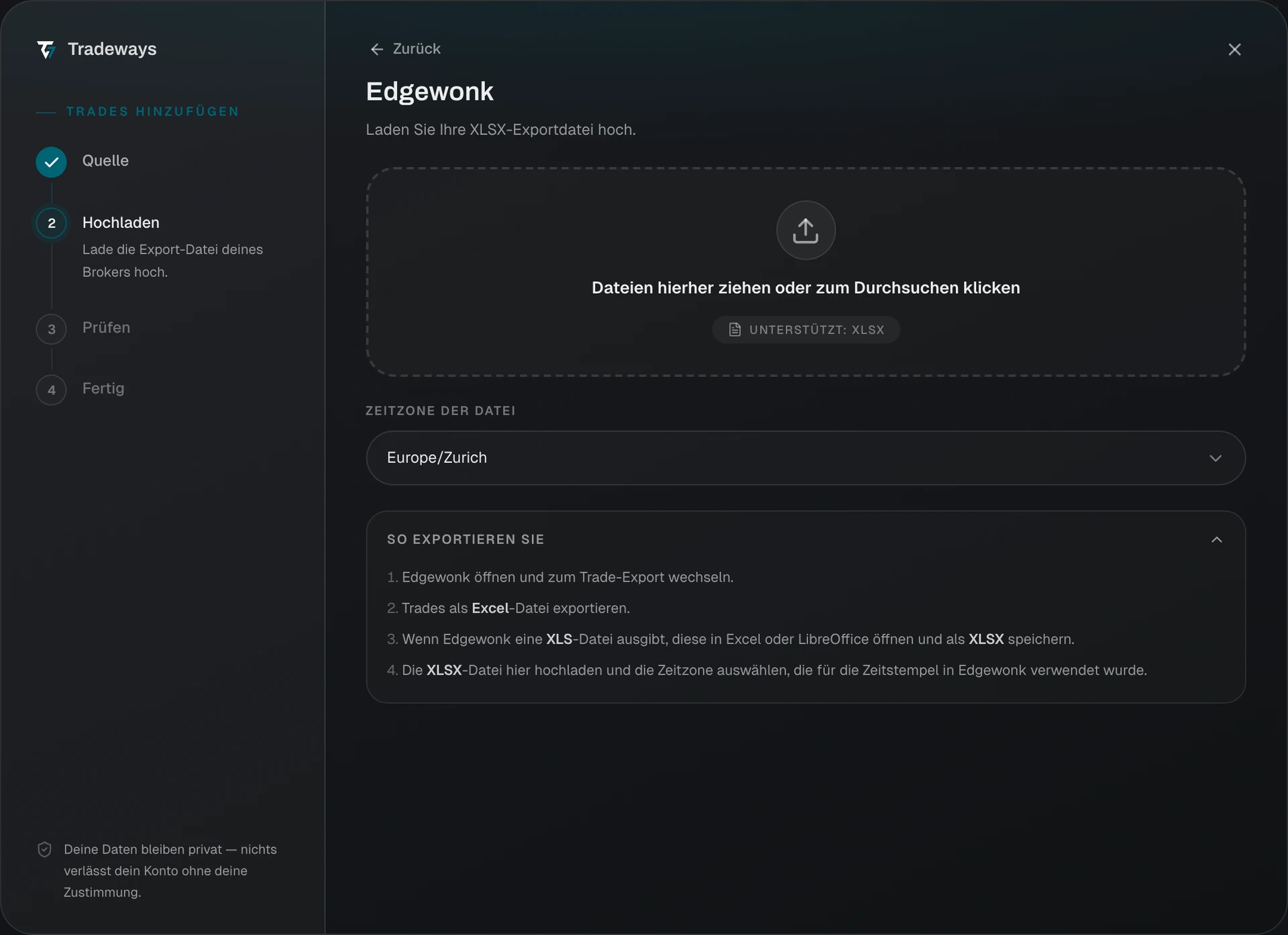Select the Prüfen step label

pos(106,327)
